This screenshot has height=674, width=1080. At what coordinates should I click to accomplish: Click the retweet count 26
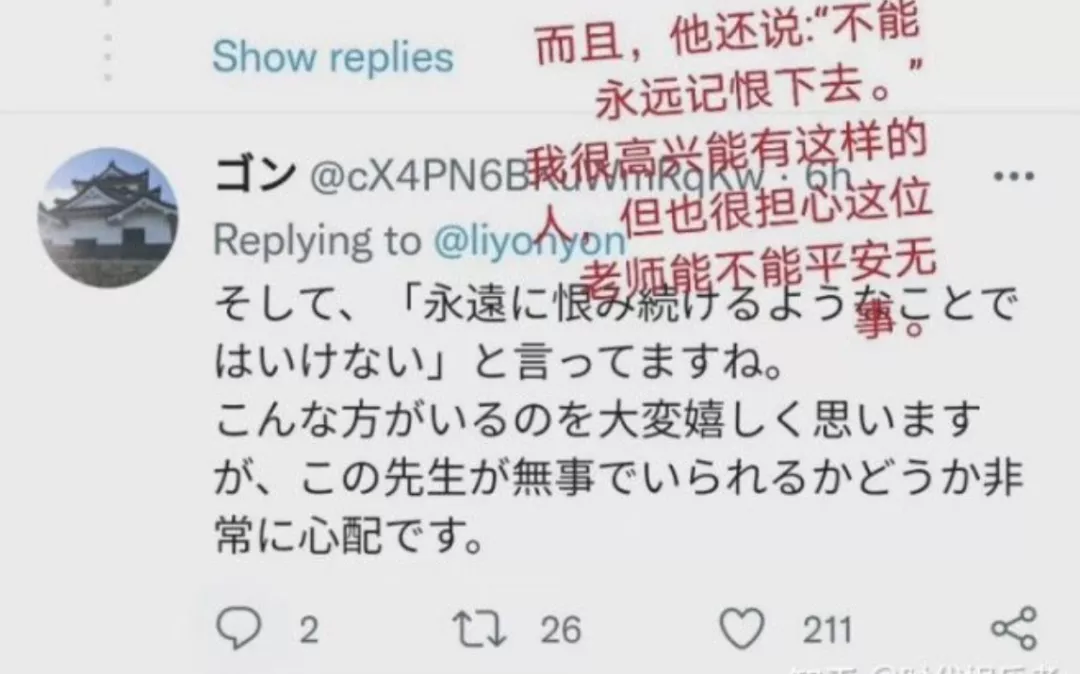click(560, 630)
